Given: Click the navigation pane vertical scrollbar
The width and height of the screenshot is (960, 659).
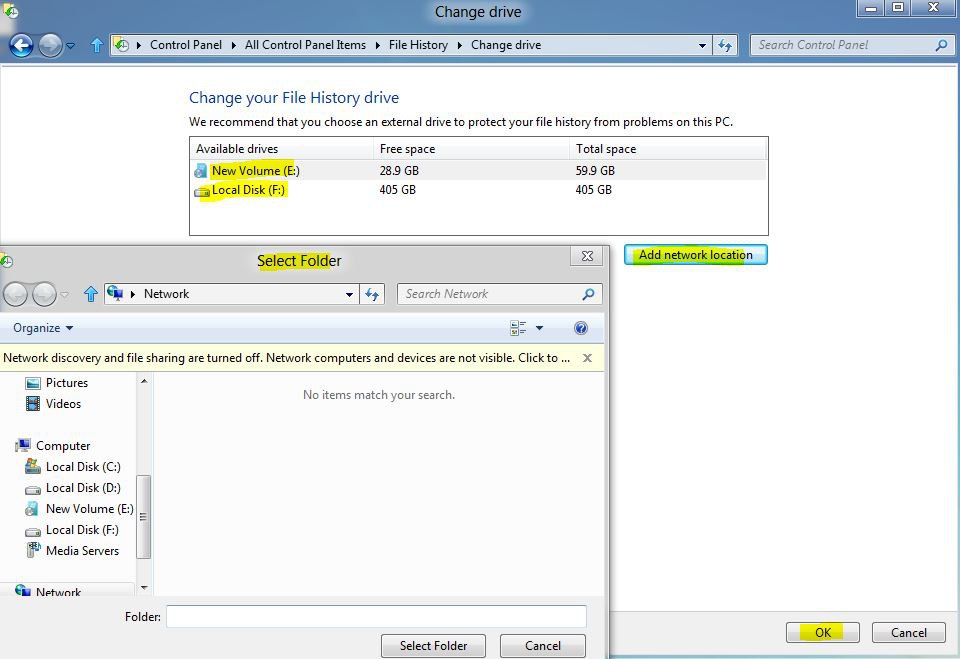Looking at the screenshot, I should pos(144,515).
